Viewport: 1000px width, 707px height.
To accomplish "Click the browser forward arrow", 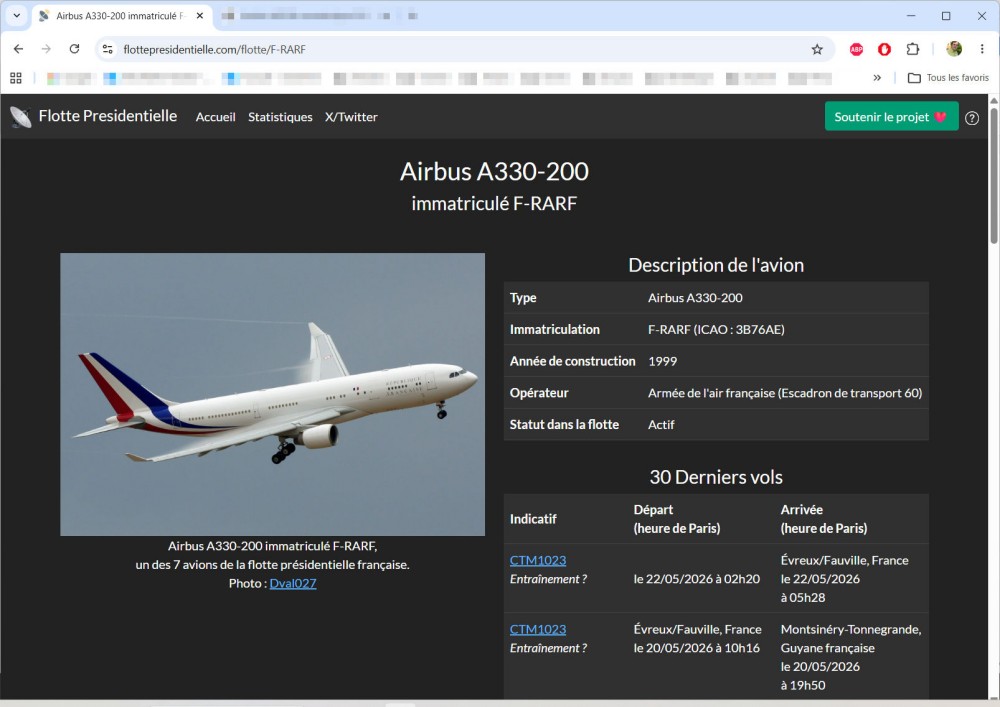I will point(46,49).
